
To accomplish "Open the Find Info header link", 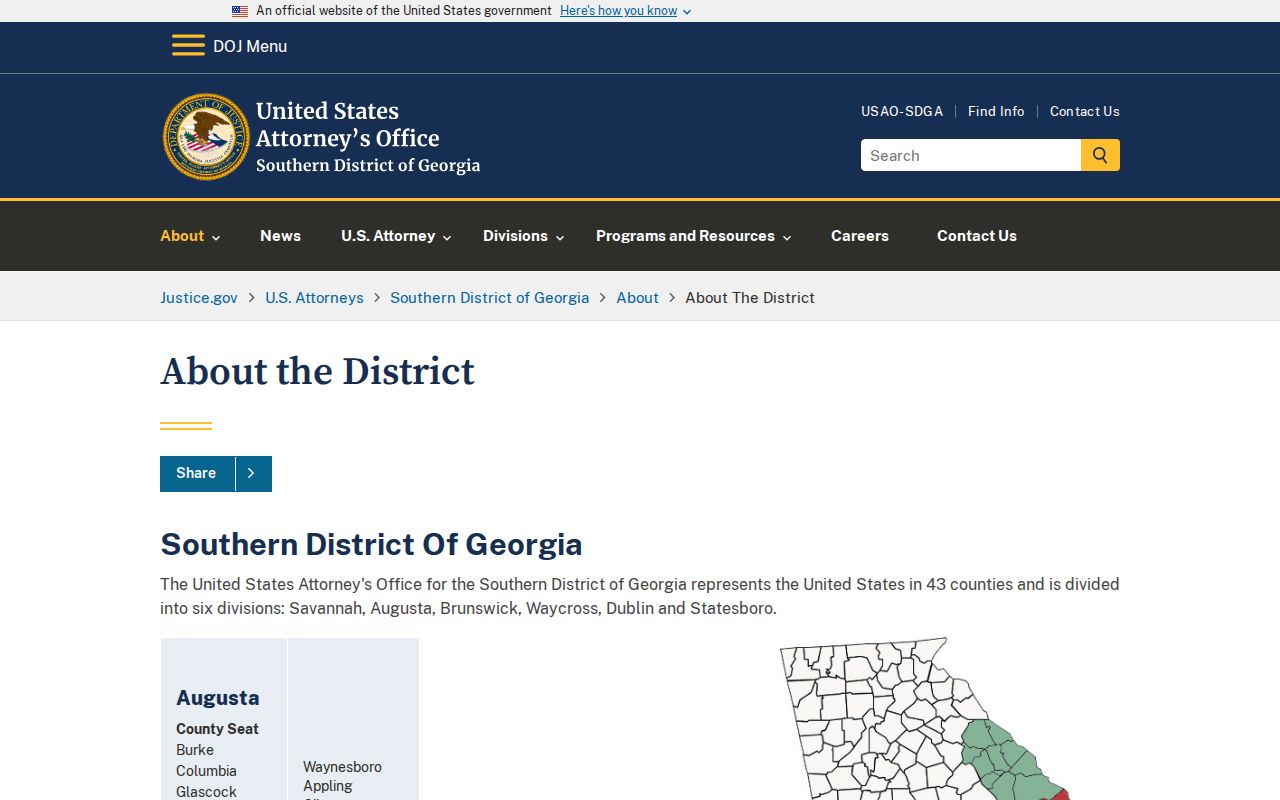I will (x=996, y=111).
